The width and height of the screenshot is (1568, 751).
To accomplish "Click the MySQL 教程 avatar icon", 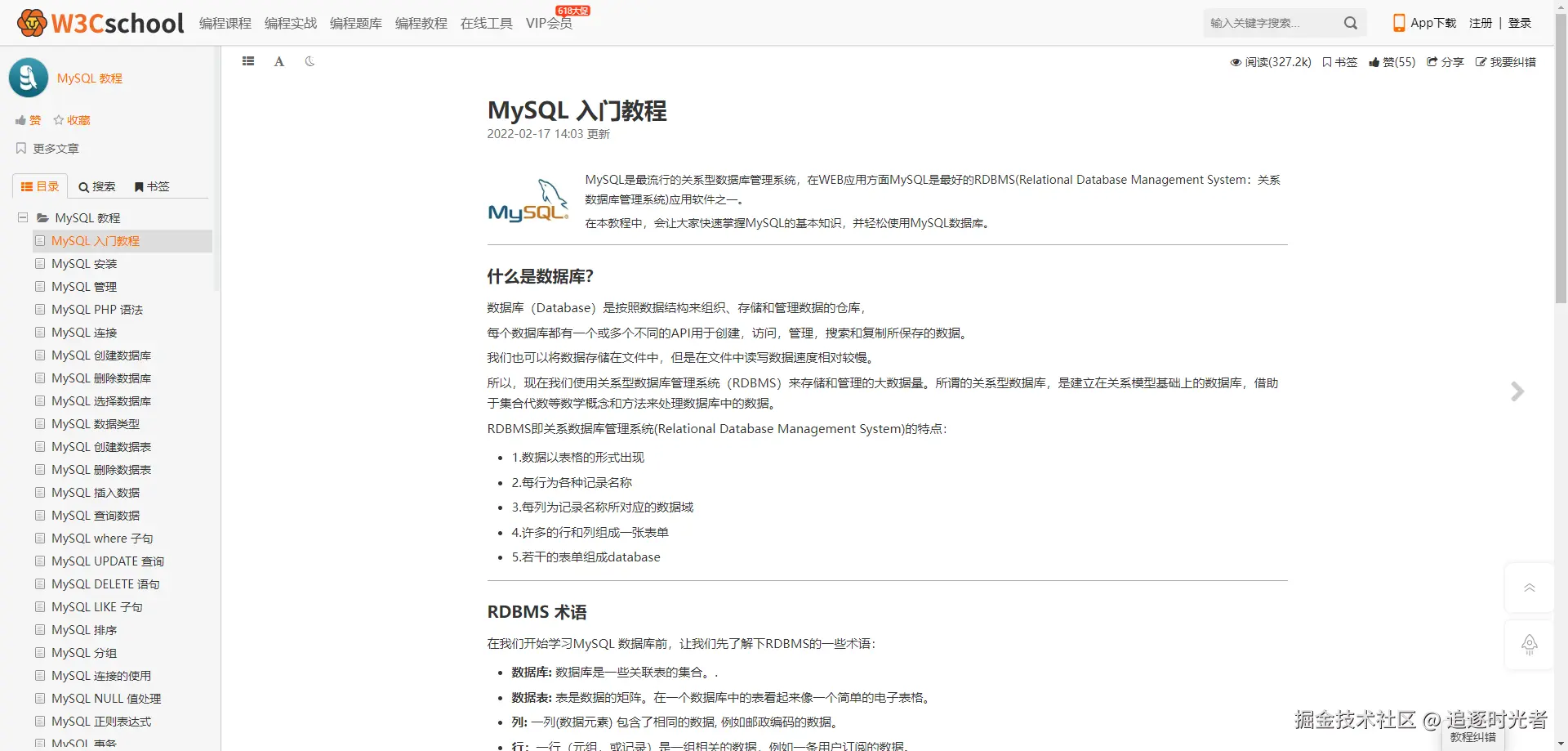I will 29,78.
